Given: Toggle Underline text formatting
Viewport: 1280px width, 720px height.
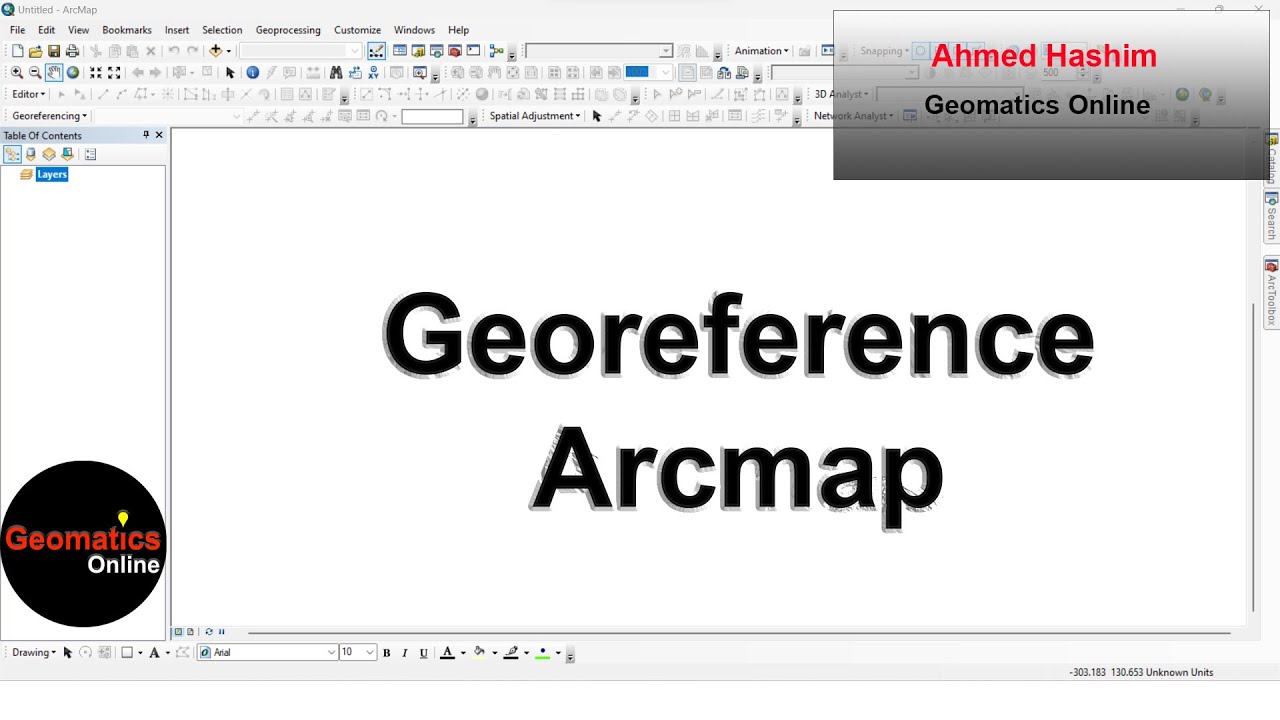Looking at the screenshot, I should 424,653.
